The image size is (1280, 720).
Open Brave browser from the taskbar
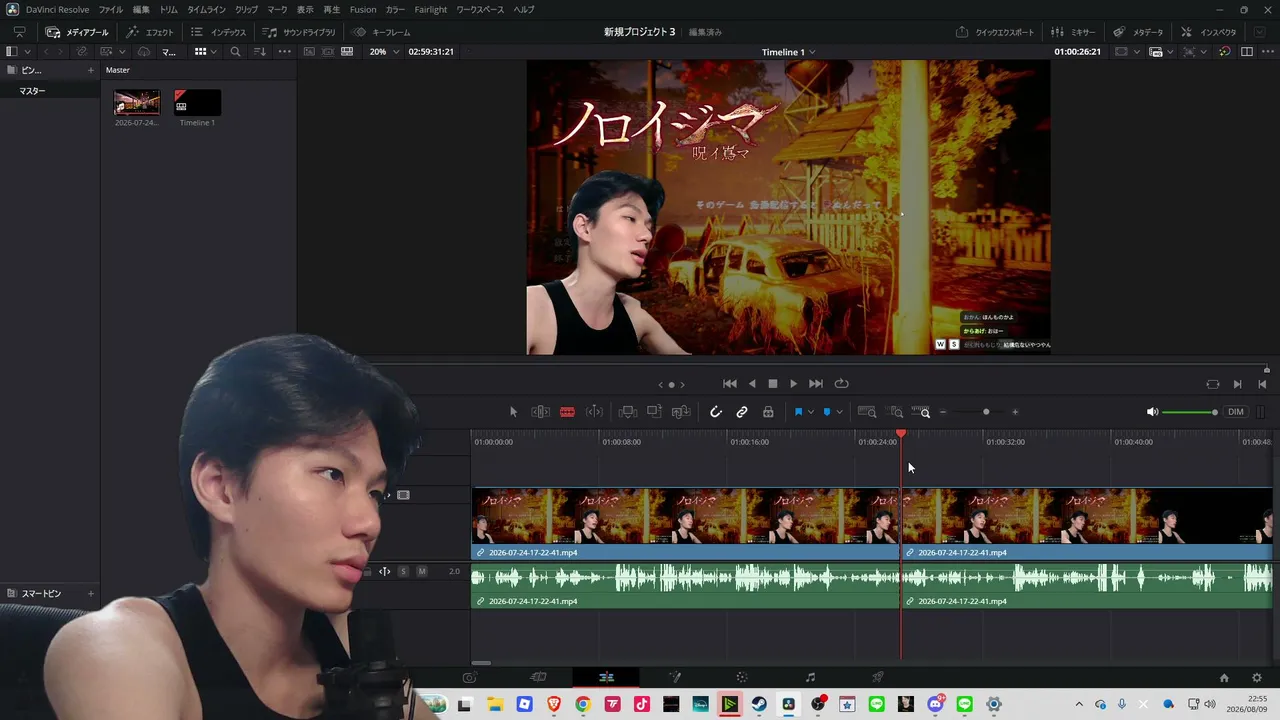tap(554, 705)
